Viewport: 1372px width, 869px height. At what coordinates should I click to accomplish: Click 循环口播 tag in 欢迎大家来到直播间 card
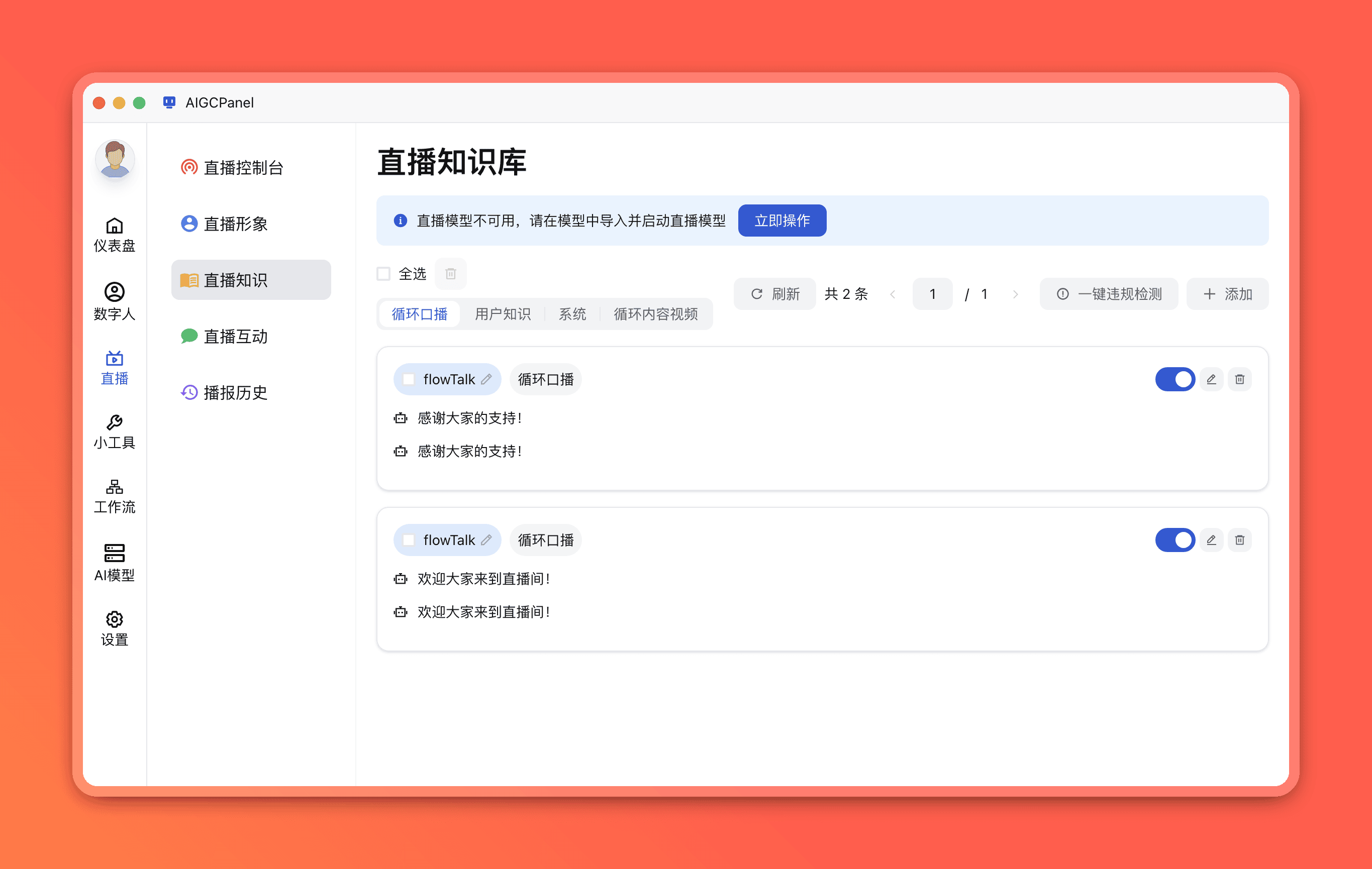545,540
